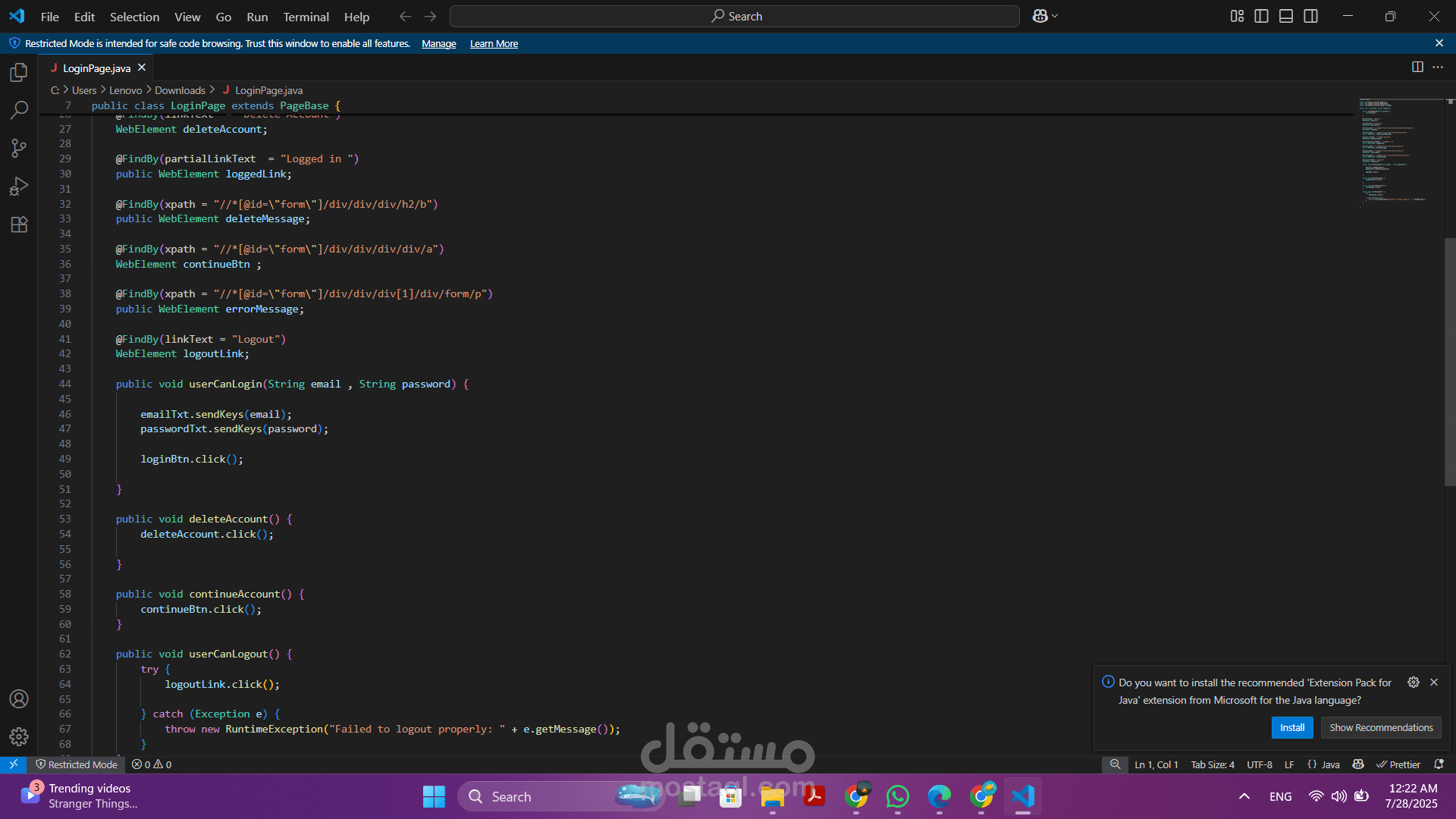Open the Copilot chat dropdown arrow
Viewport: 1456px width, 819px height.
pyautogui.click(x=1055, y=16)
